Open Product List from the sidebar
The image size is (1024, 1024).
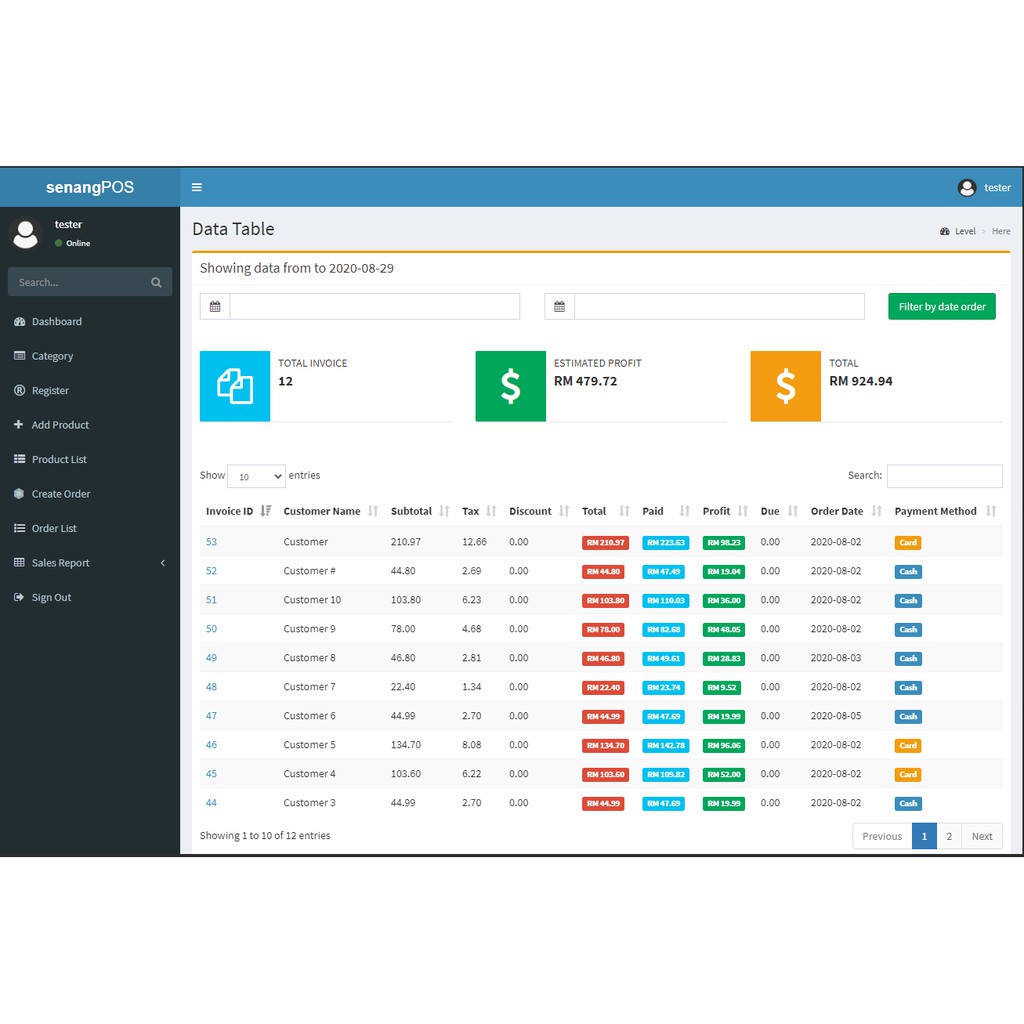59,460
